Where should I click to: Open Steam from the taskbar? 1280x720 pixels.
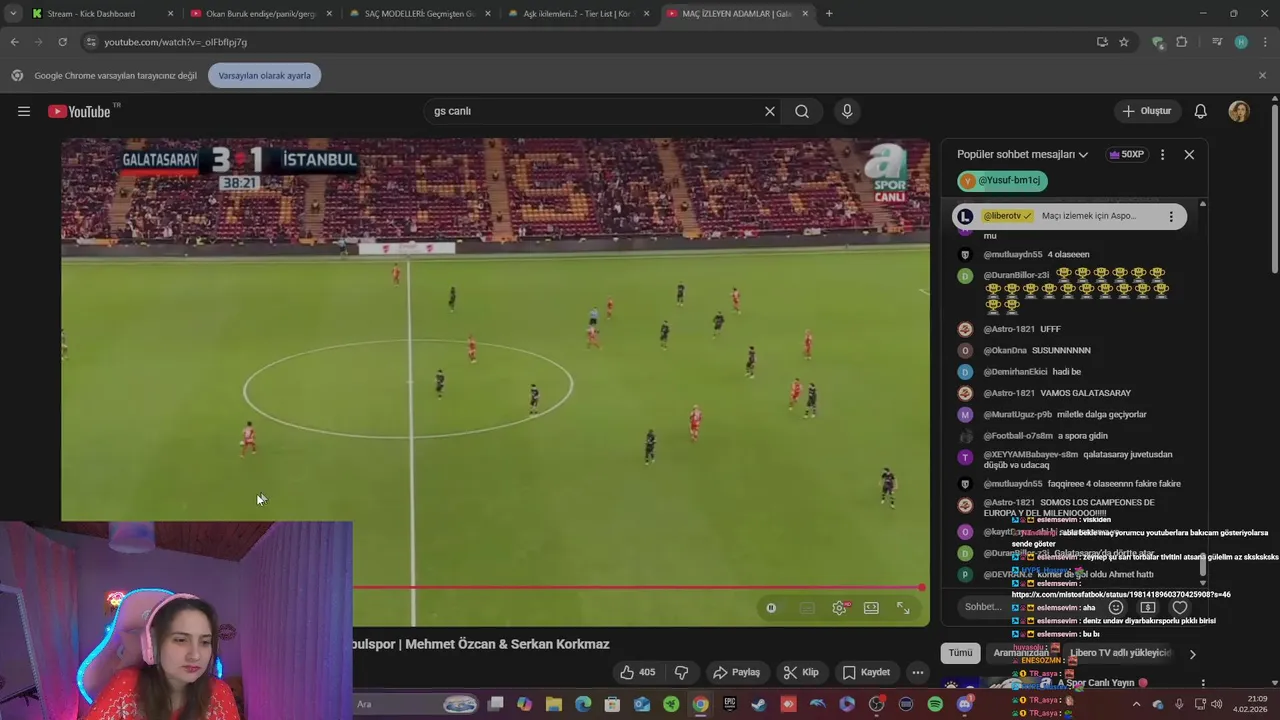click(x=759, y=704)
